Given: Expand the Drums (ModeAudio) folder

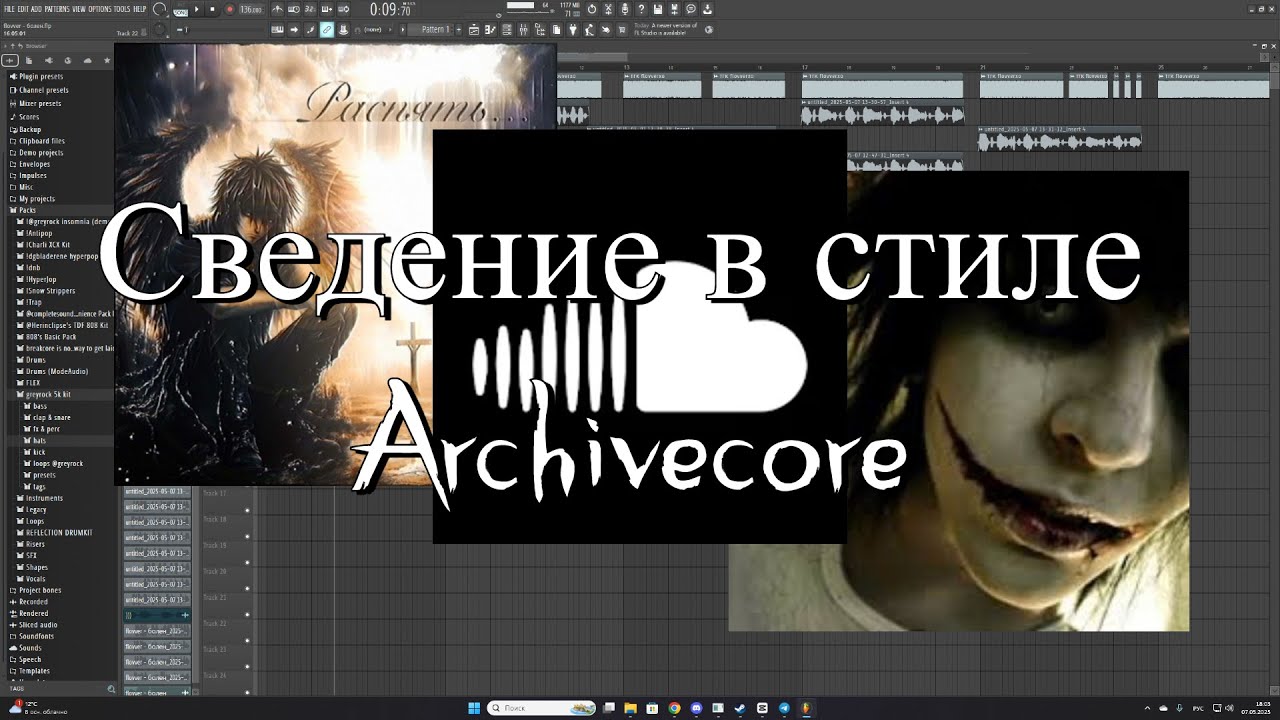Looking at the screenshot, I should coord(50,371).
